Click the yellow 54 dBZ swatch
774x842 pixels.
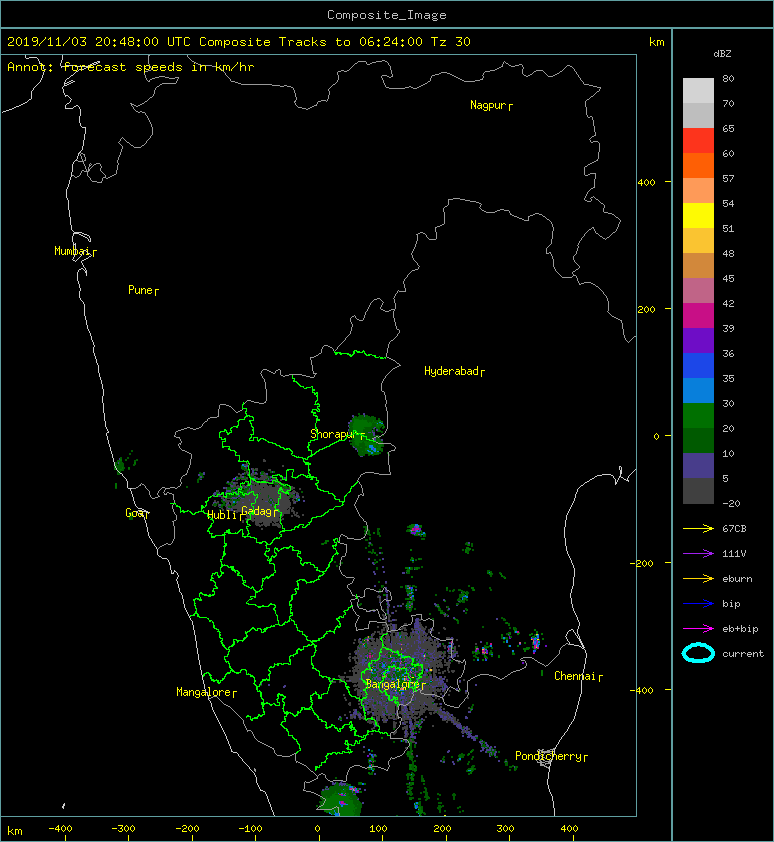click(x=698, y=215)
